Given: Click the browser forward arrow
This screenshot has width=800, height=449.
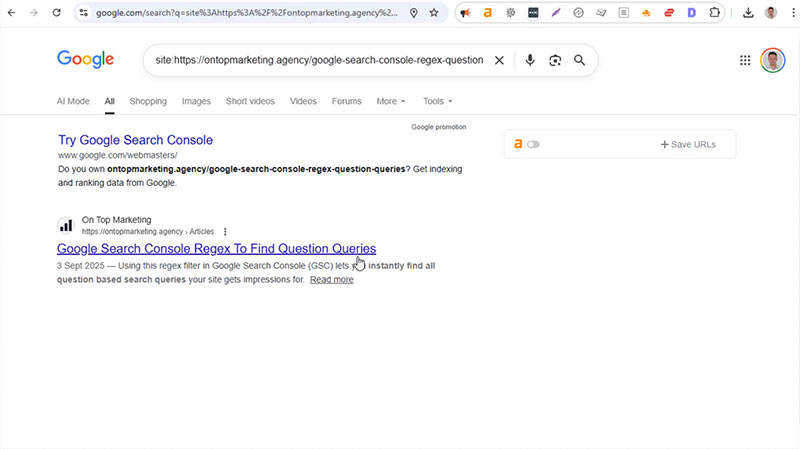Looking at the screenshot, I should pyautogui.click(x=34, y=13).
